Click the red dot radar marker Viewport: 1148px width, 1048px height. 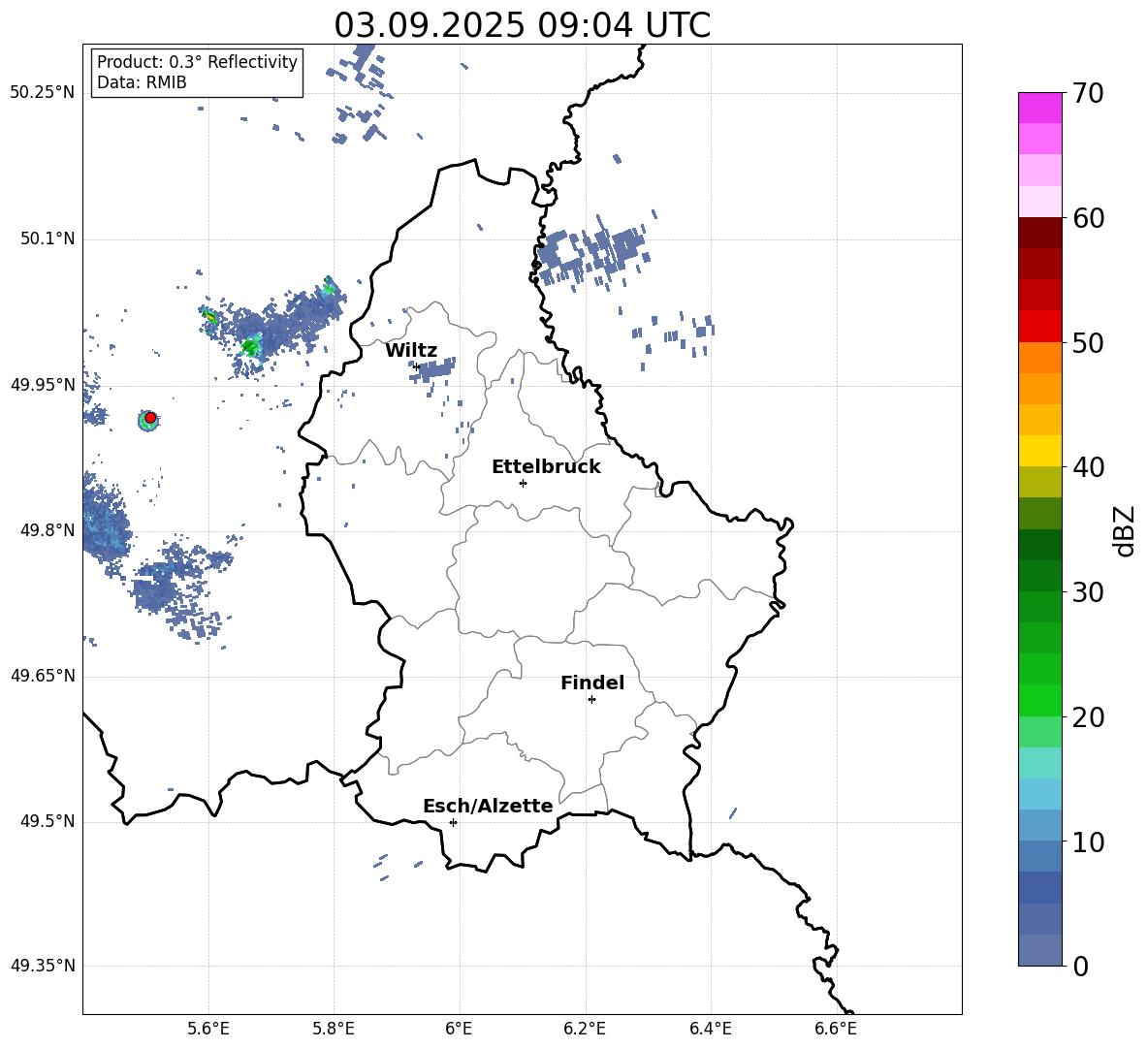point(150,417)
